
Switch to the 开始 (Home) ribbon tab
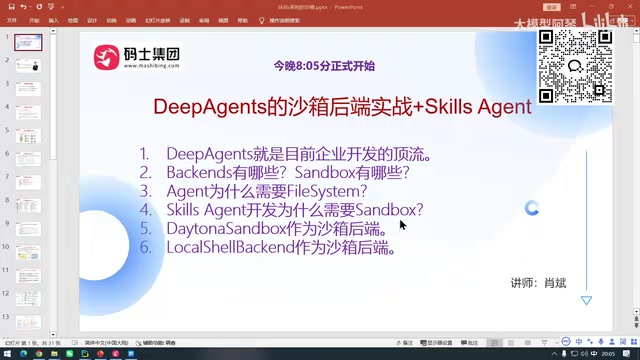[34, 20]
